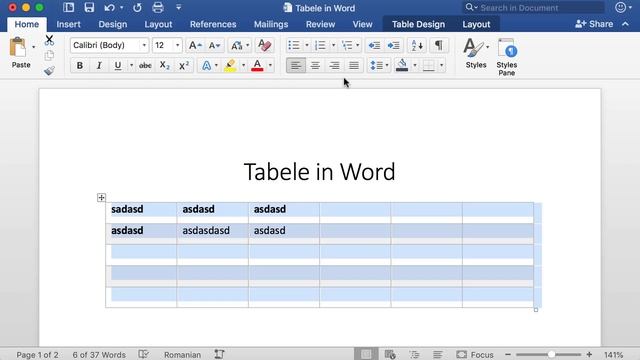Increase font size with the large A icon
Viewport: 640px width, 360px height.
195,45
